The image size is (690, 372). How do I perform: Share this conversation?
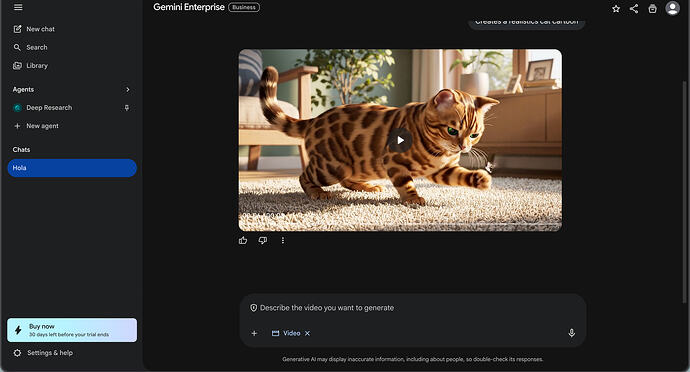click(x=634, y=8)
